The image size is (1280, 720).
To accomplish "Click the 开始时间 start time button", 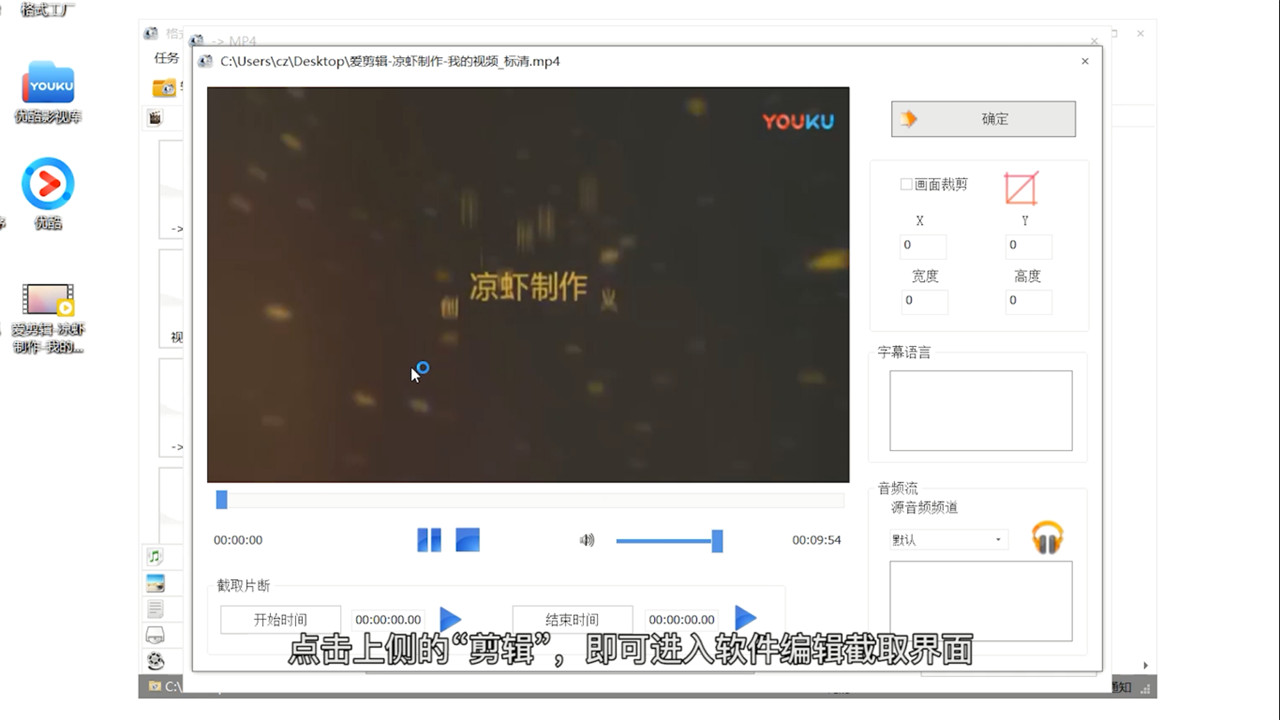I will point(279,619).
